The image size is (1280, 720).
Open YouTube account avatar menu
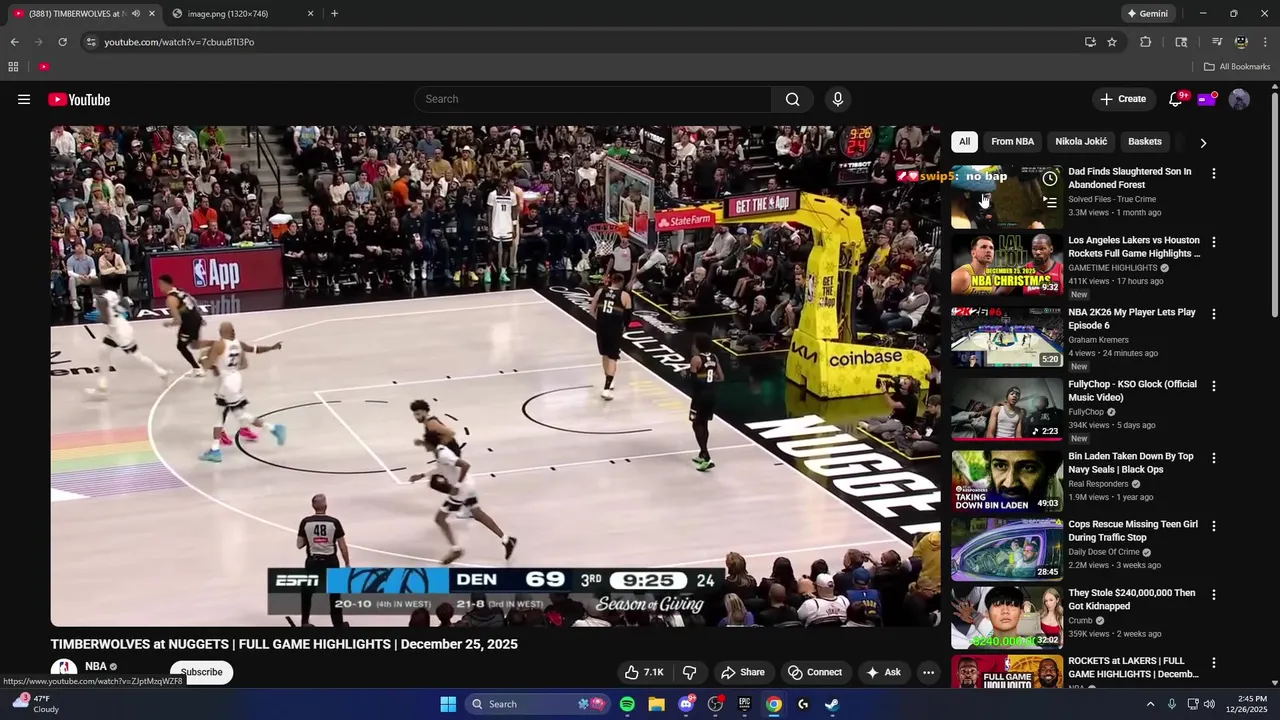pos(1239,99)
